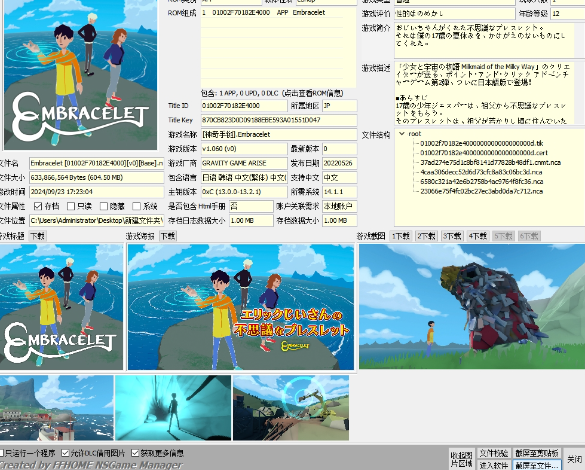
Task: Click the 存档数据大小 field
Action: tap(340, 220)
